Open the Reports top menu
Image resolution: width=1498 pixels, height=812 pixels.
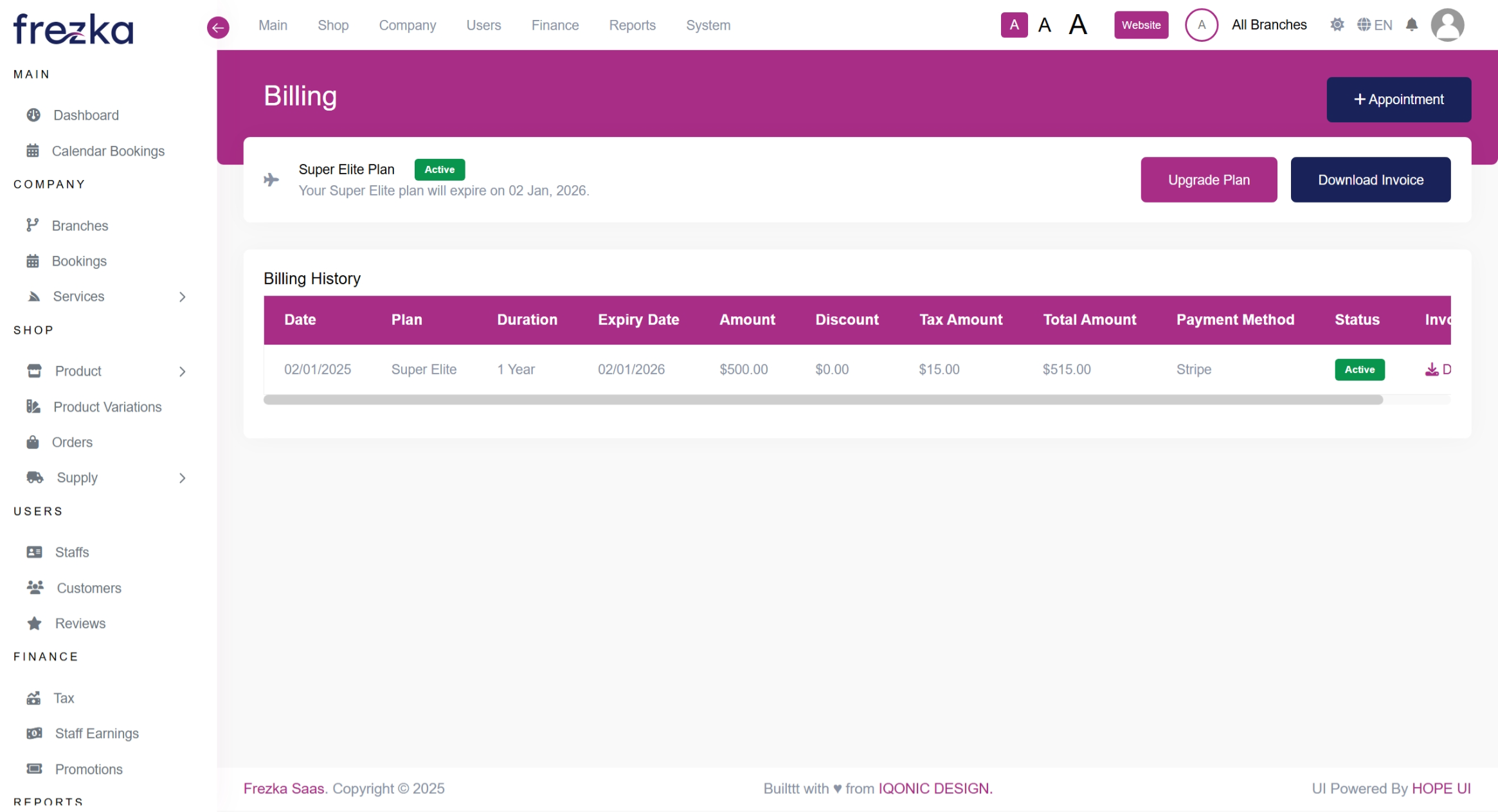click(x=632, y=25)
